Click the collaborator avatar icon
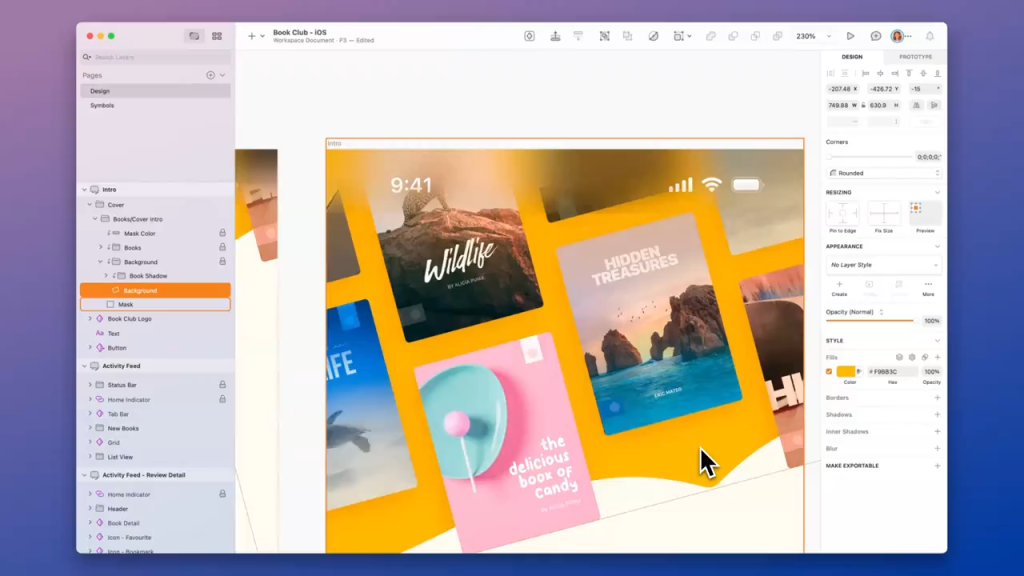 pyautogui.click(x=897, y=36)
